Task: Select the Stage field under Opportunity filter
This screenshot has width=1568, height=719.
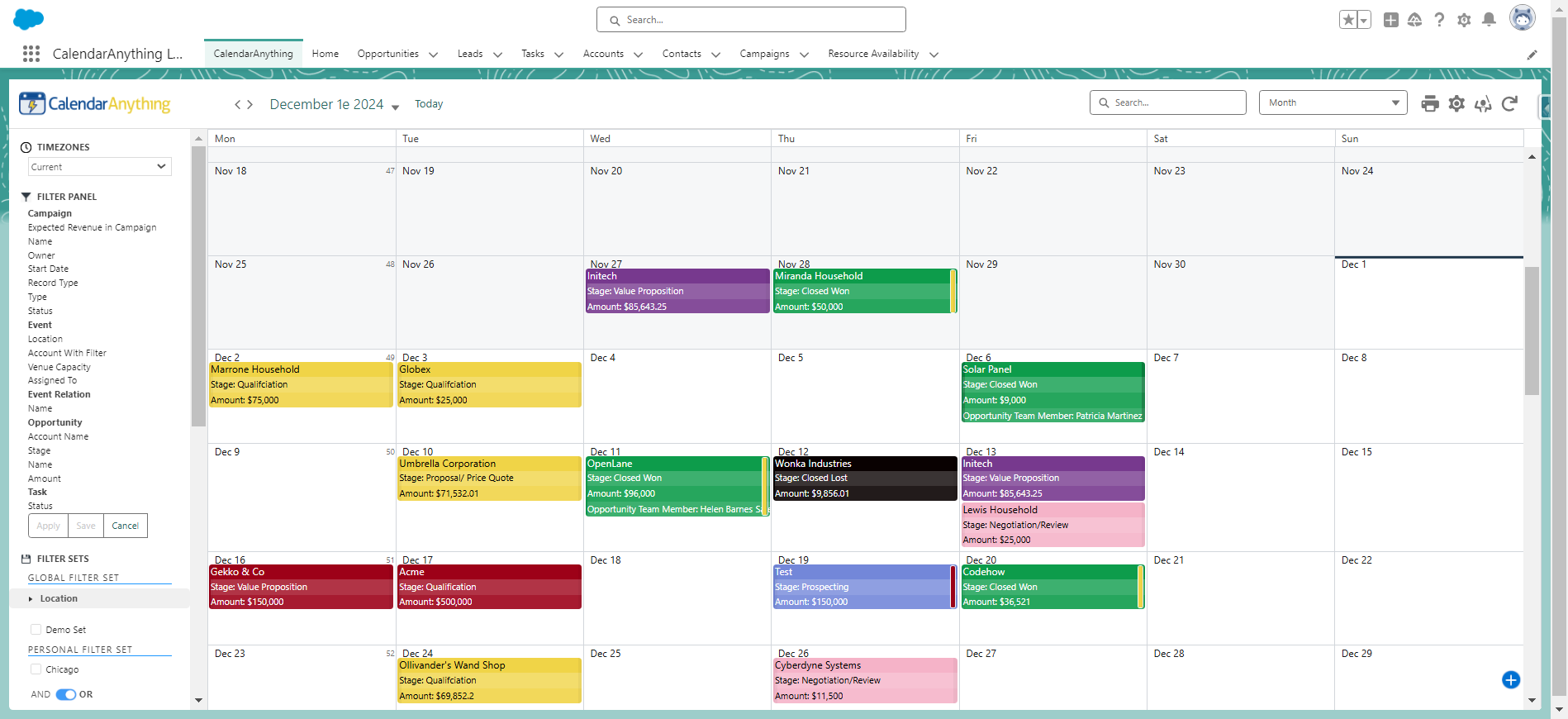Action: 40,450
